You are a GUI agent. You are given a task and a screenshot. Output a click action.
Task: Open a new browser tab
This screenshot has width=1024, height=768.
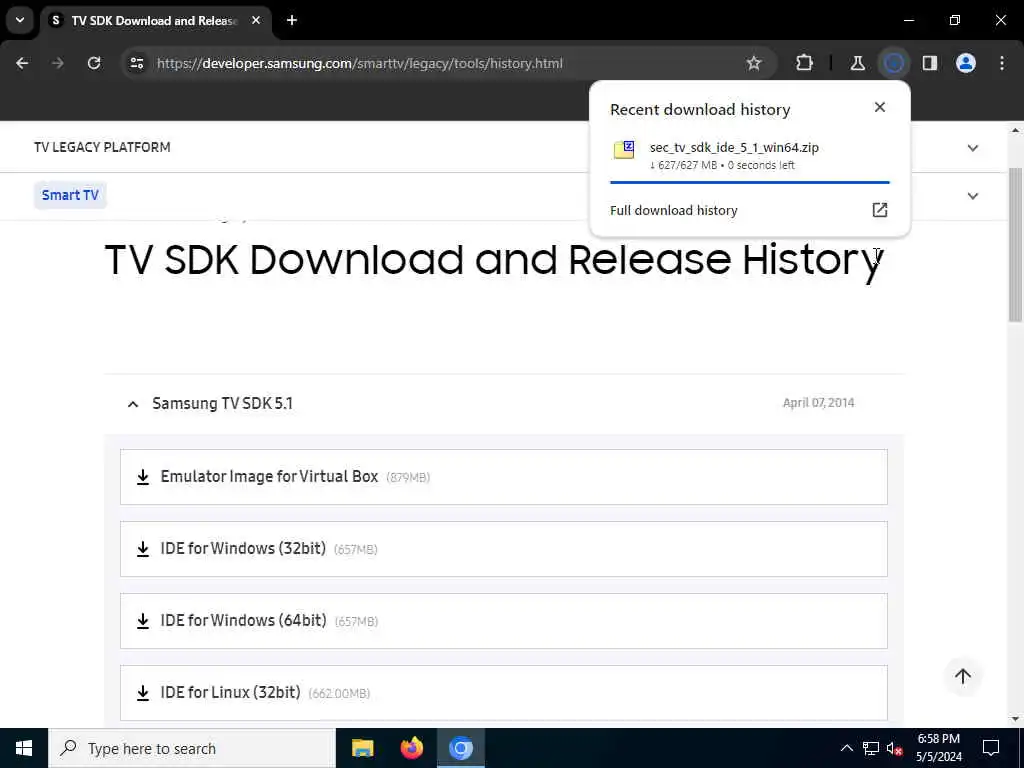(292, 20)
